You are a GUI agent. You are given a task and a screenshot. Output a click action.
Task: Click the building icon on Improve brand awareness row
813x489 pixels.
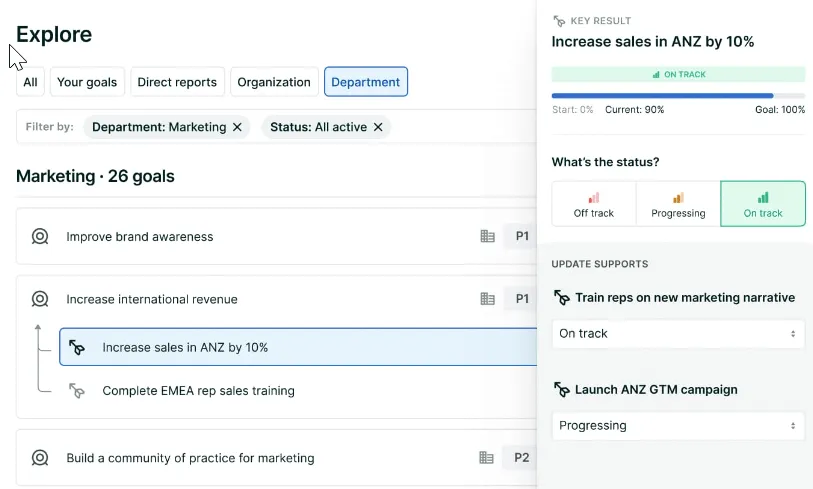[x=487, y=236]
